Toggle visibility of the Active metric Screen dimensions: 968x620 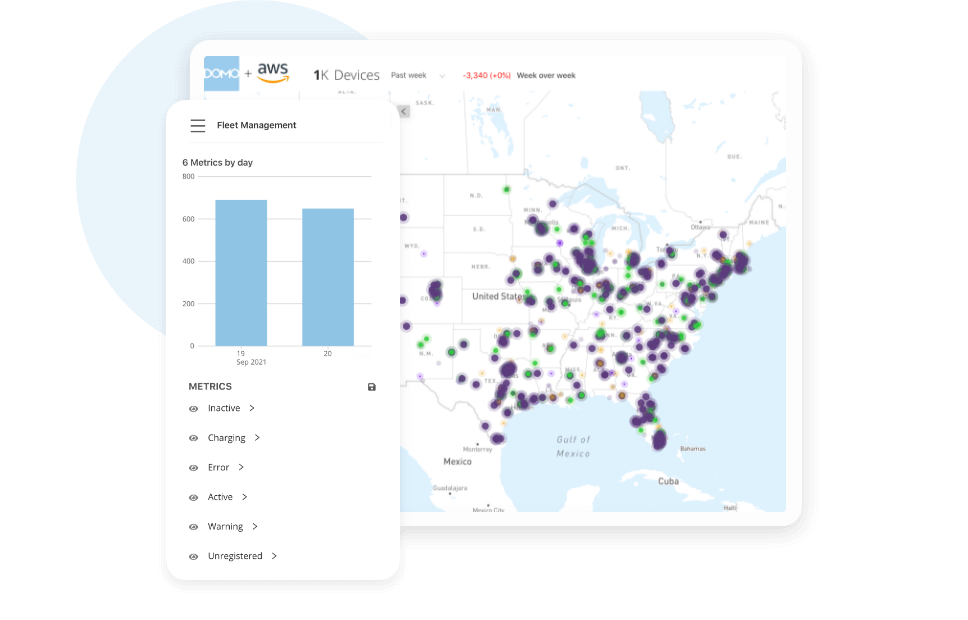(194, 497)
